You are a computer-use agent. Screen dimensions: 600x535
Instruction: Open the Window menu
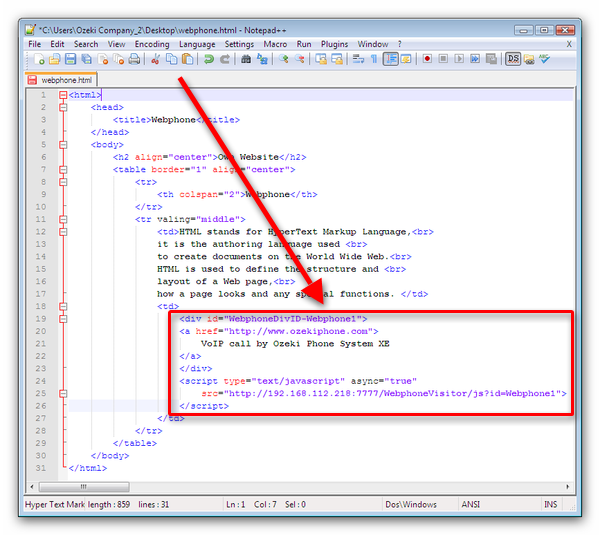(373, 44)
